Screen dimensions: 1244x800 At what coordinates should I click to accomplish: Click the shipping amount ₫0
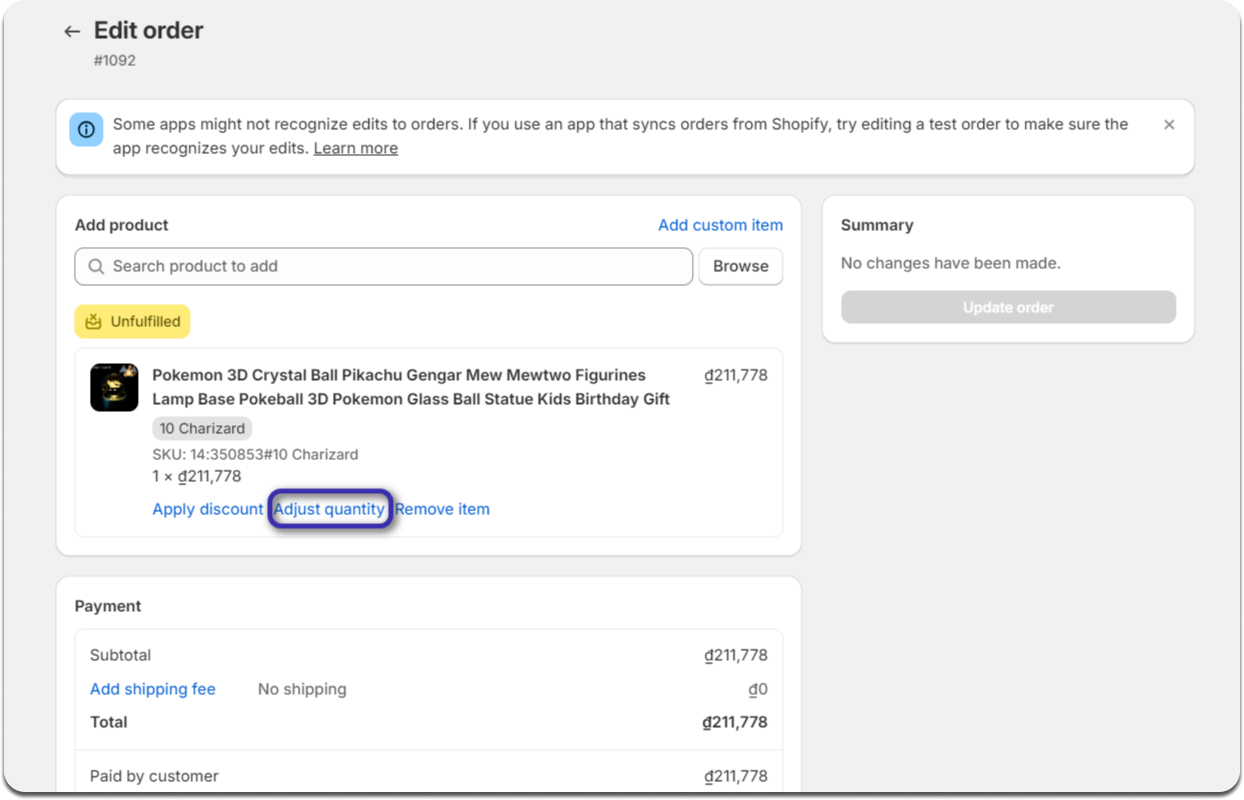point(758,690)
